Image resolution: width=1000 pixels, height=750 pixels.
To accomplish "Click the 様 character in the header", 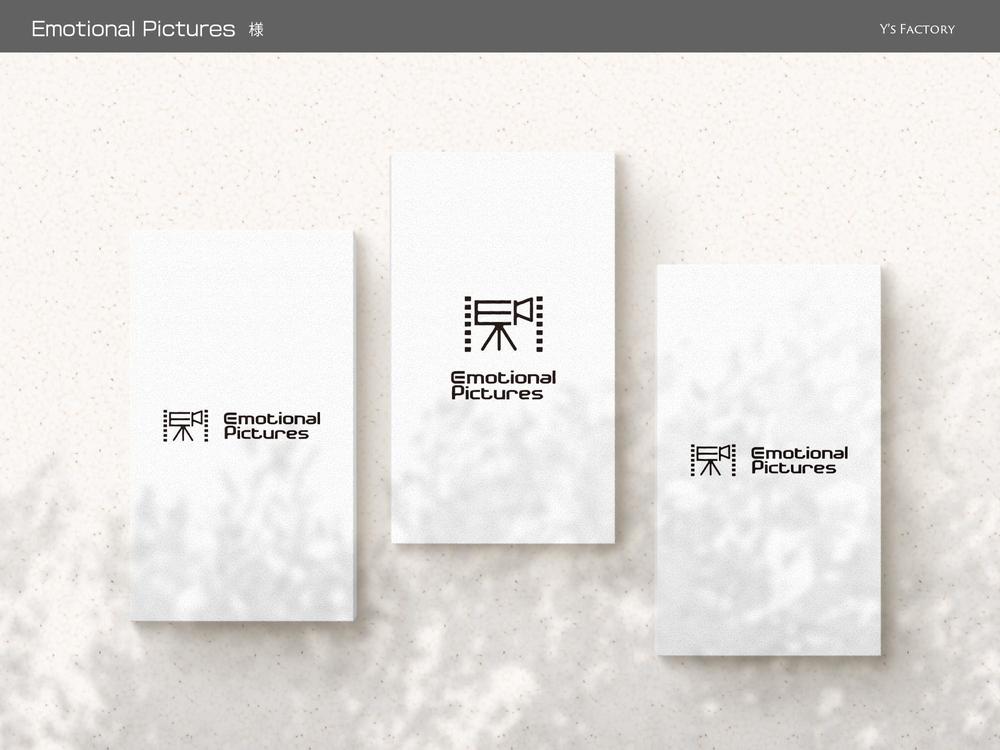I will [x=256, y=29].
